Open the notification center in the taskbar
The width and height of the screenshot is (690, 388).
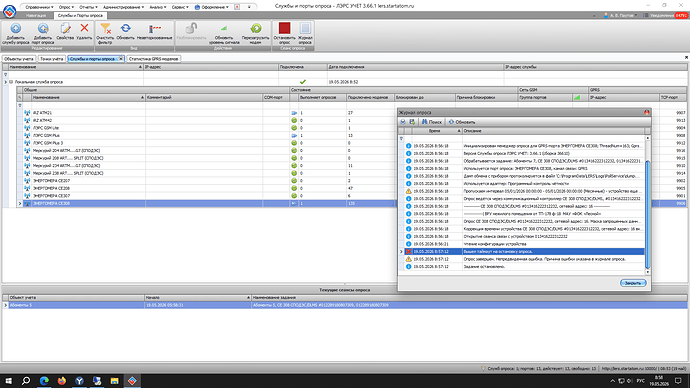(679, 381)
